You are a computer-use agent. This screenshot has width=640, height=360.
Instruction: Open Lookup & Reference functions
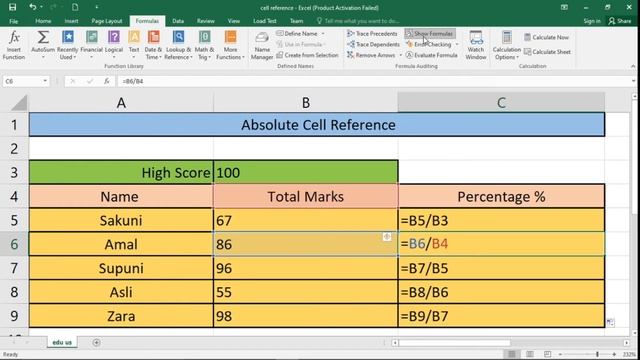178,45
